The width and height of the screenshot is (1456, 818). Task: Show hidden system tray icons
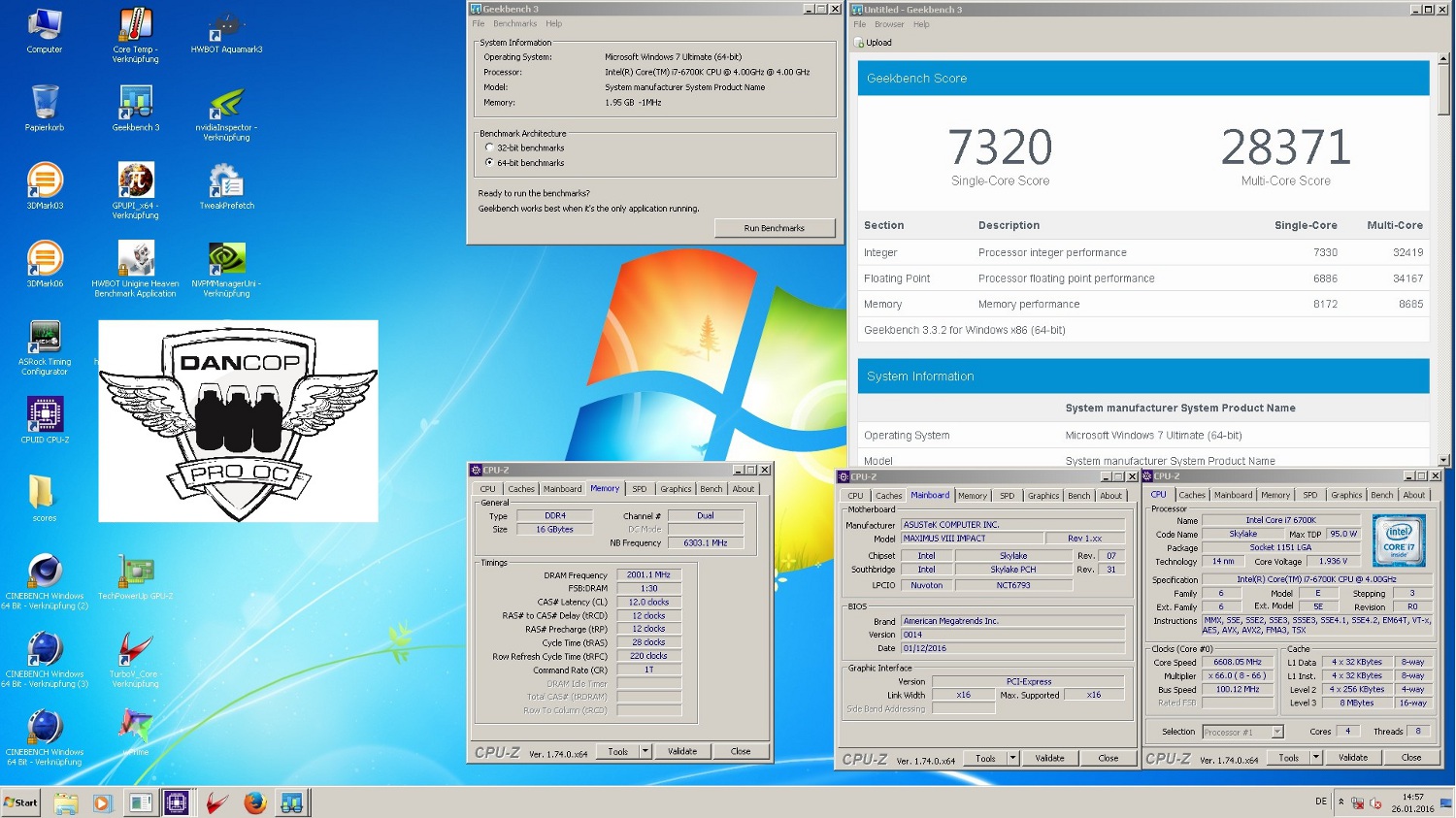1341,802
